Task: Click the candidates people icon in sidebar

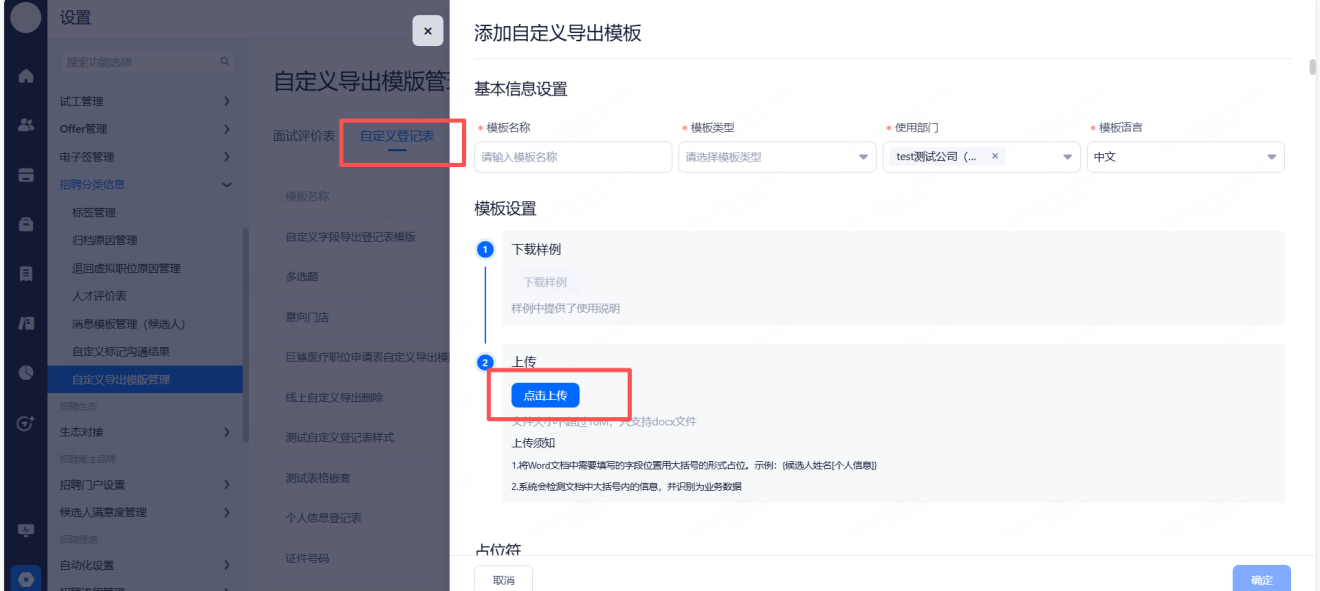Action: pos(26,125)
